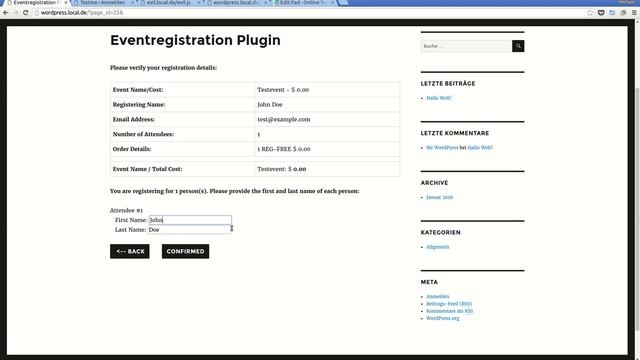Click the search magnifier button in the sidebar

[518, 46]
